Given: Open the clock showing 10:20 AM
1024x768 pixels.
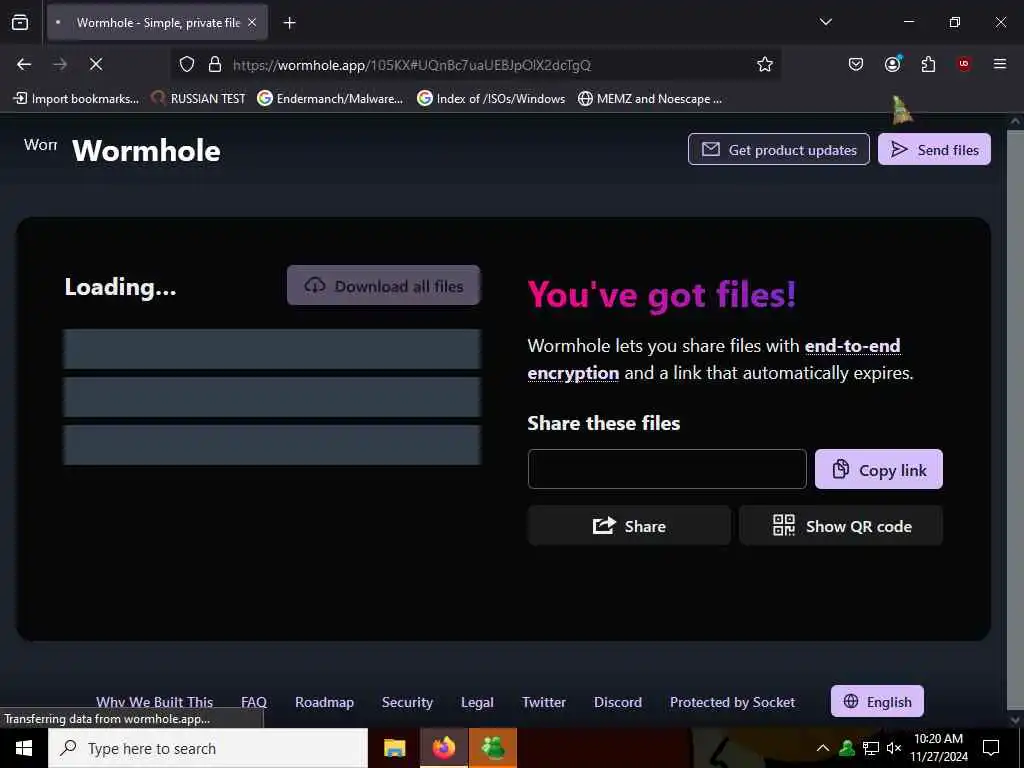Looking at the screenshot, I should [938, 748].
